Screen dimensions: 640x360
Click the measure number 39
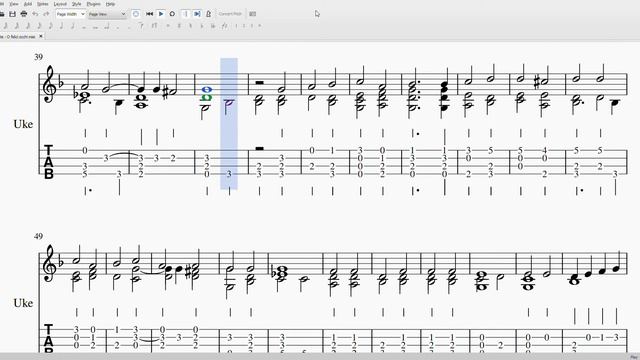[38, 57]
